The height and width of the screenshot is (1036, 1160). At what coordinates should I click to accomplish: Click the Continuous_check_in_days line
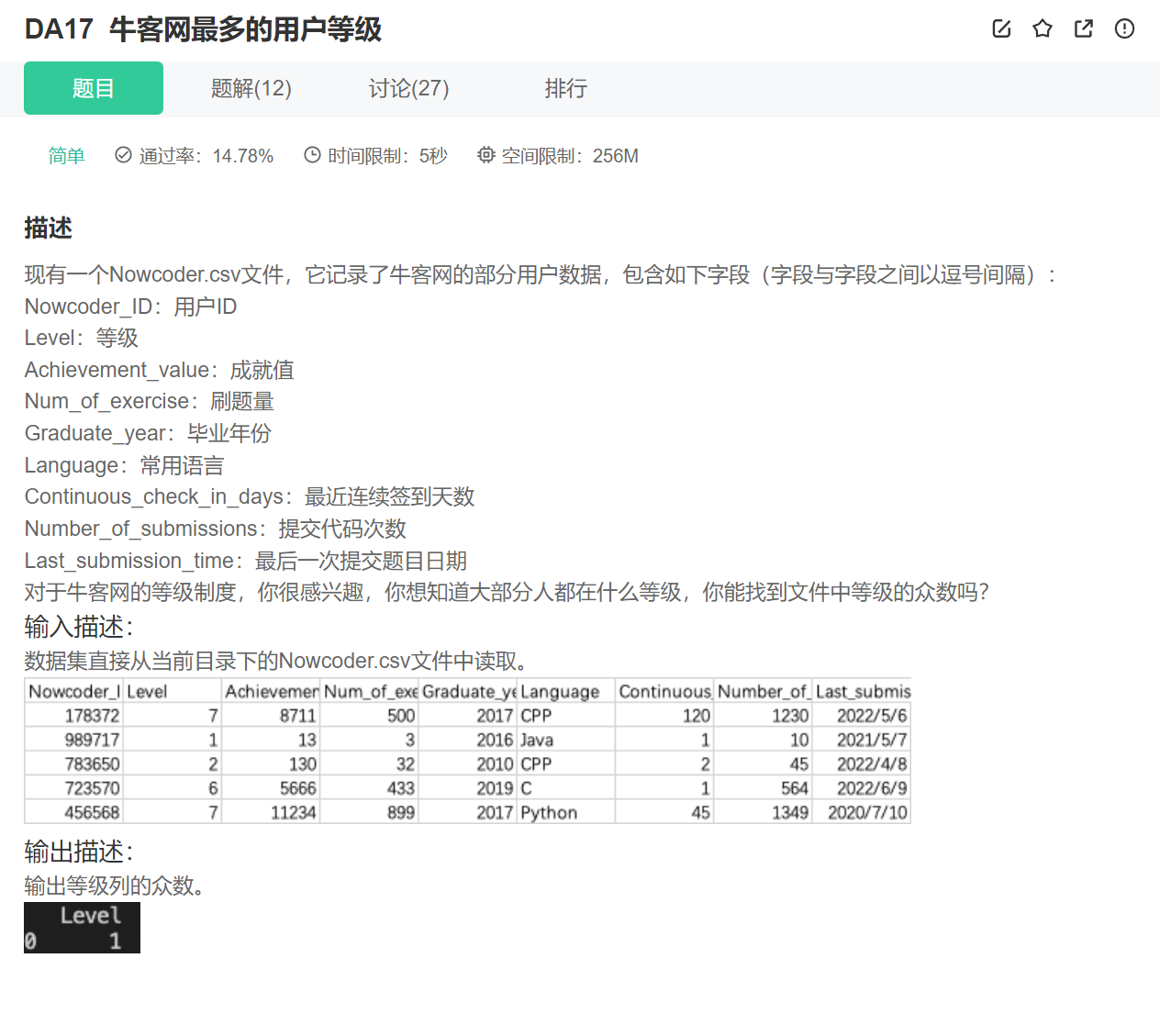pos(250,496)
